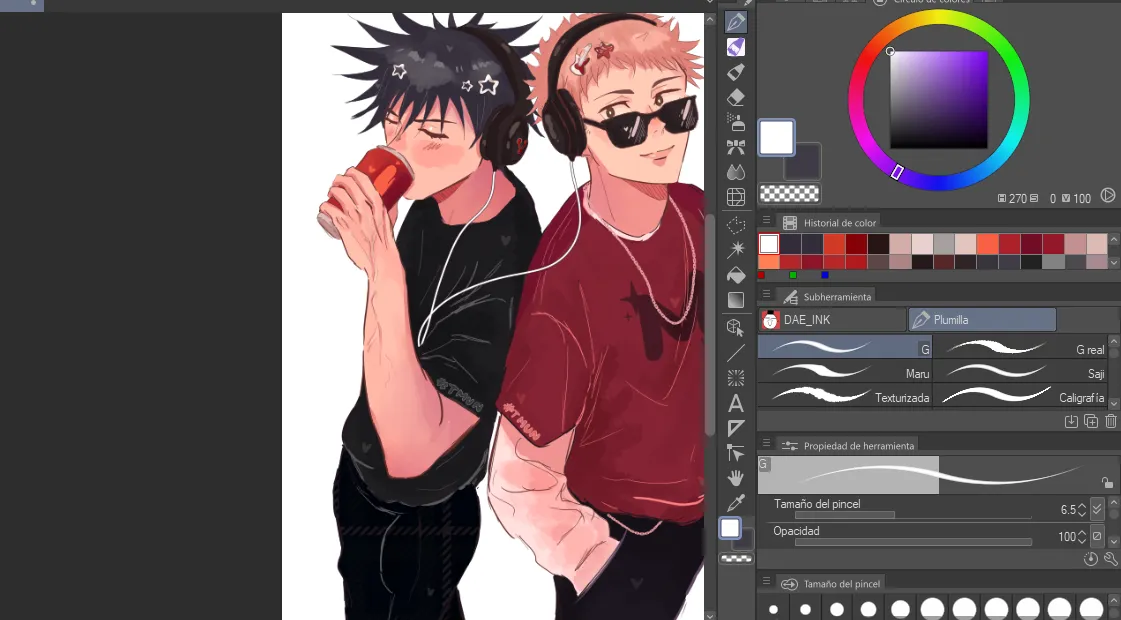
Task: Select the Correct line tool
Action: pos(736,453)
